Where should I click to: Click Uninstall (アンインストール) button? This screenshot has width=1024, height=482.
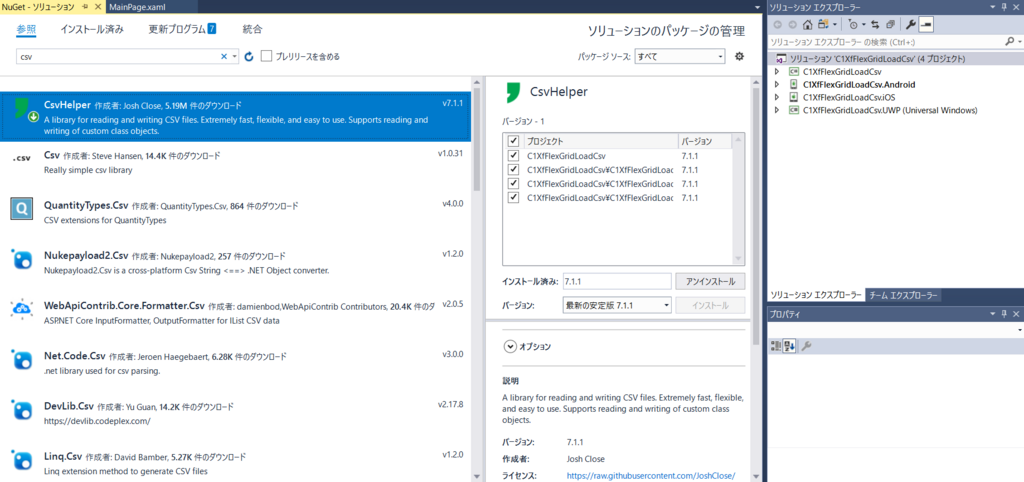(x=711, y=281)
